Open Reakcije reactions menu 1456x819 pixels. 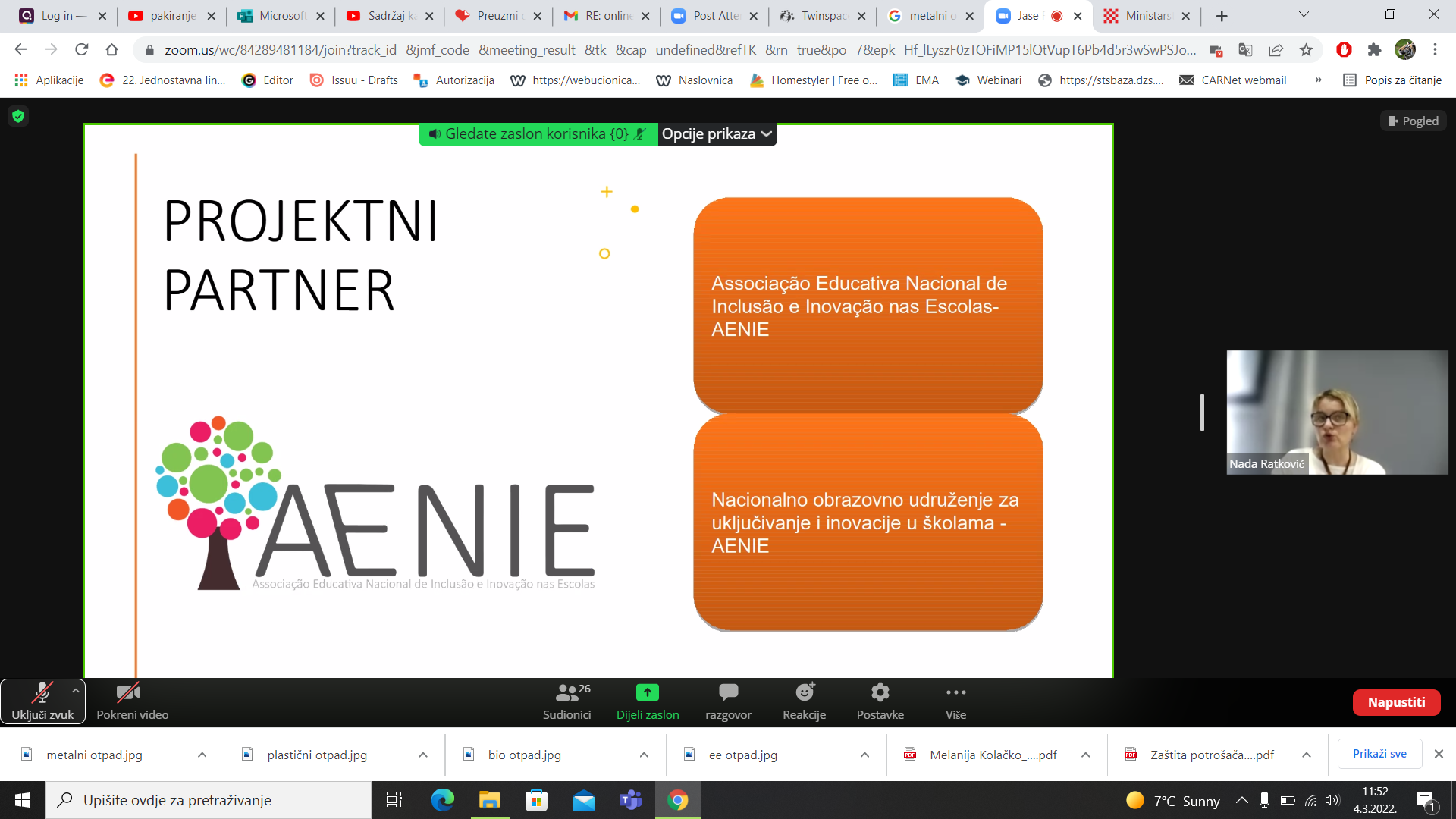click(804, 702)
